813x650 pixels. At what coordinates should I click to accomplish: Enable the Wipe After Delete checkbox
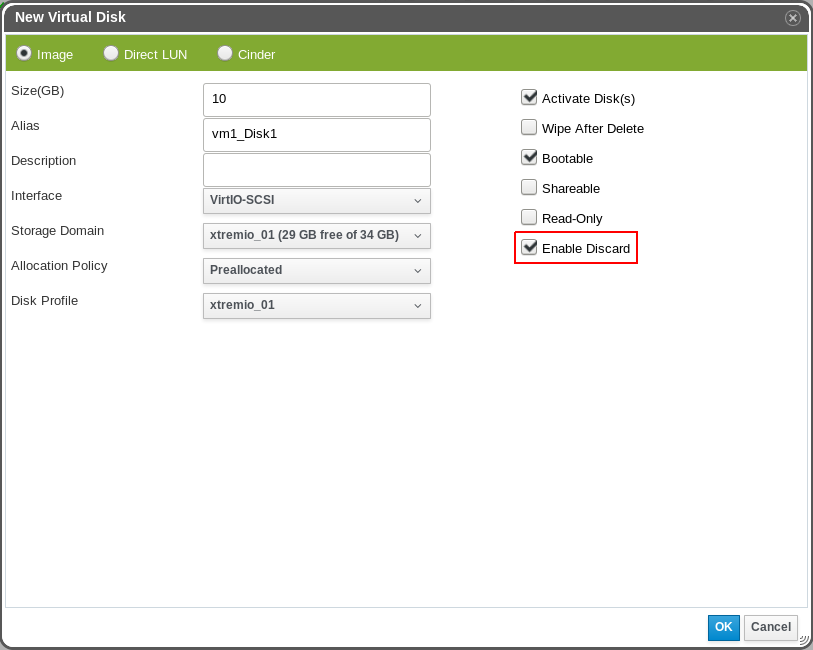point(529,128)
